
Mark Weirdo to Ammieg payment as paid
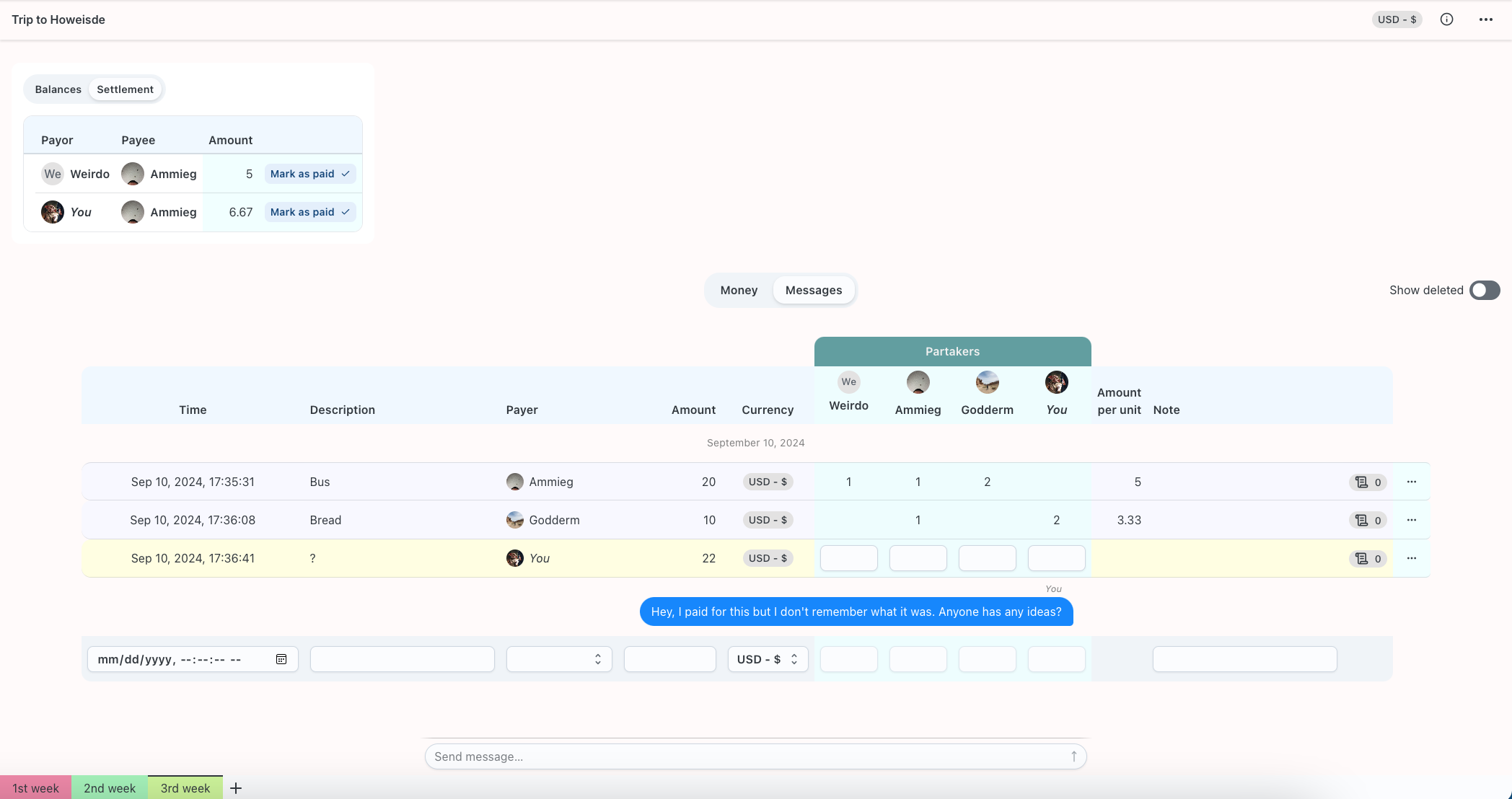pos(309,174)
